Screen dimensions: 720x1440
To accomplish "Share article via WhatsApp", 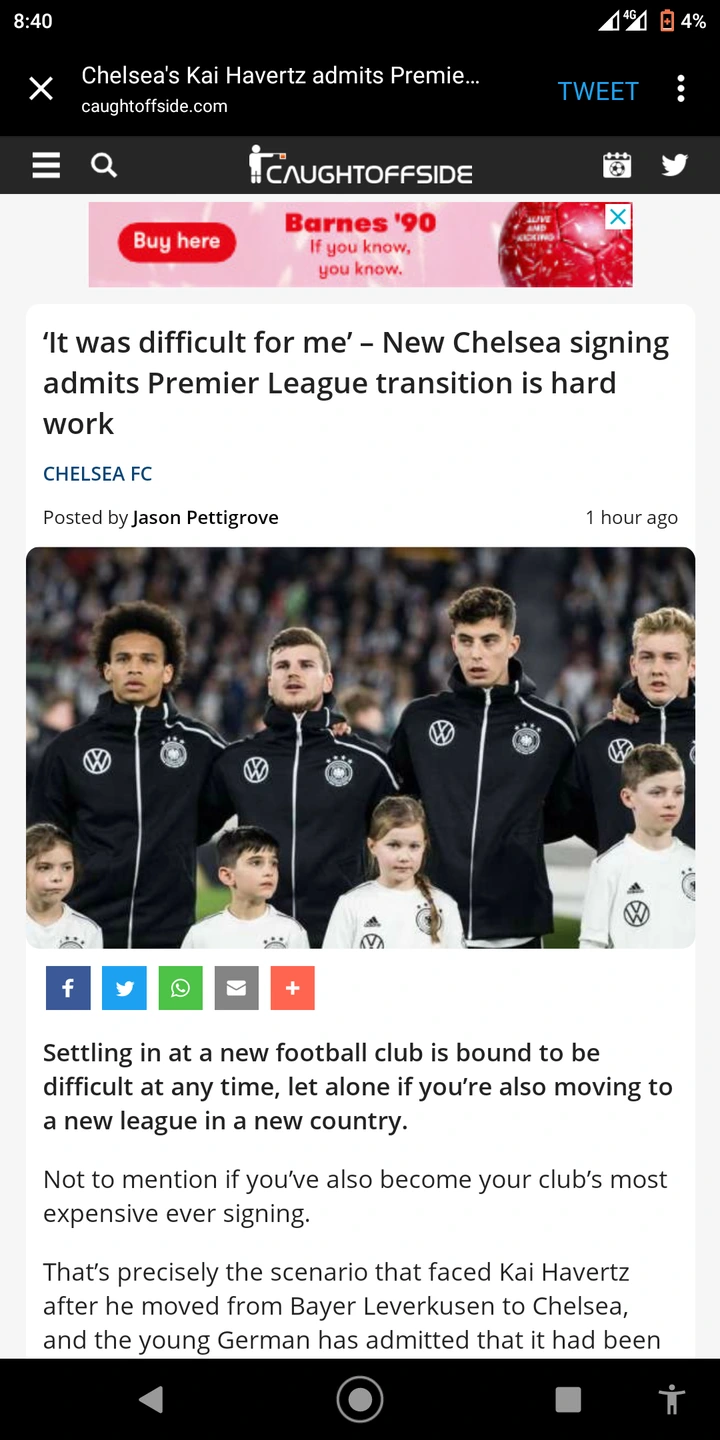I will (x=180, y=988).
